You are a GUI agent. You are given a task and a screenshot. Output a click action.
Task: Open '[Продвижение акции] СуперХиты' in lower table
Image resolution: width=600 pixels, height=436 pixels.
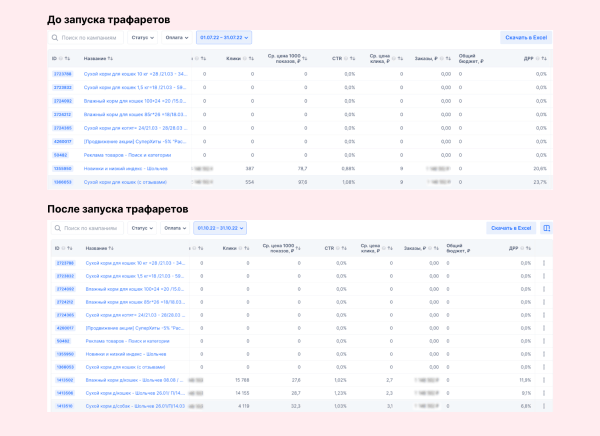pyautogui.click(x=135, y=328)
